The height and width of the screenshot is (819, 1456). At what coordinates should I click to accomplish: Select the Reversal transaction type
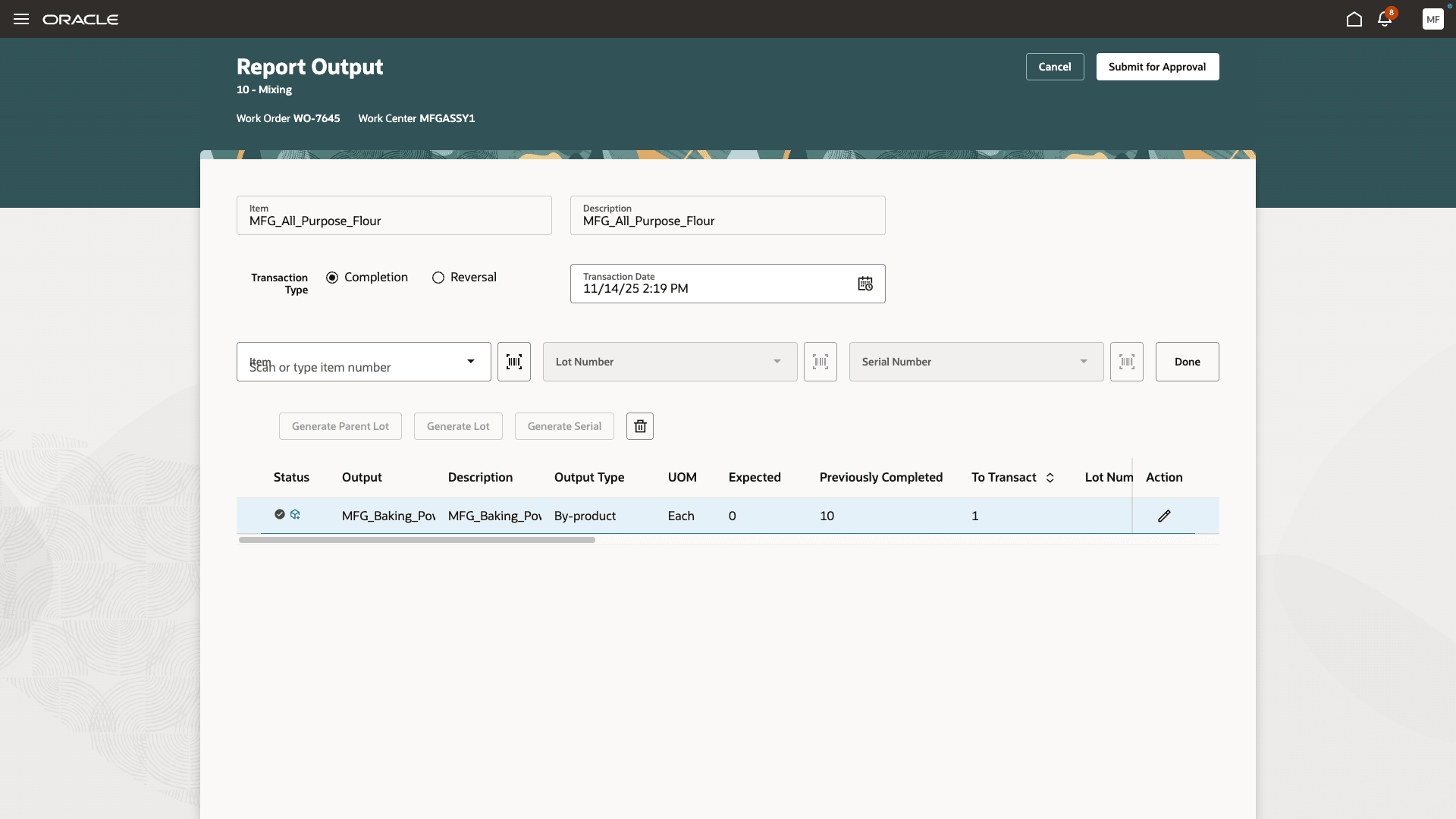click(x=438, y=278)
